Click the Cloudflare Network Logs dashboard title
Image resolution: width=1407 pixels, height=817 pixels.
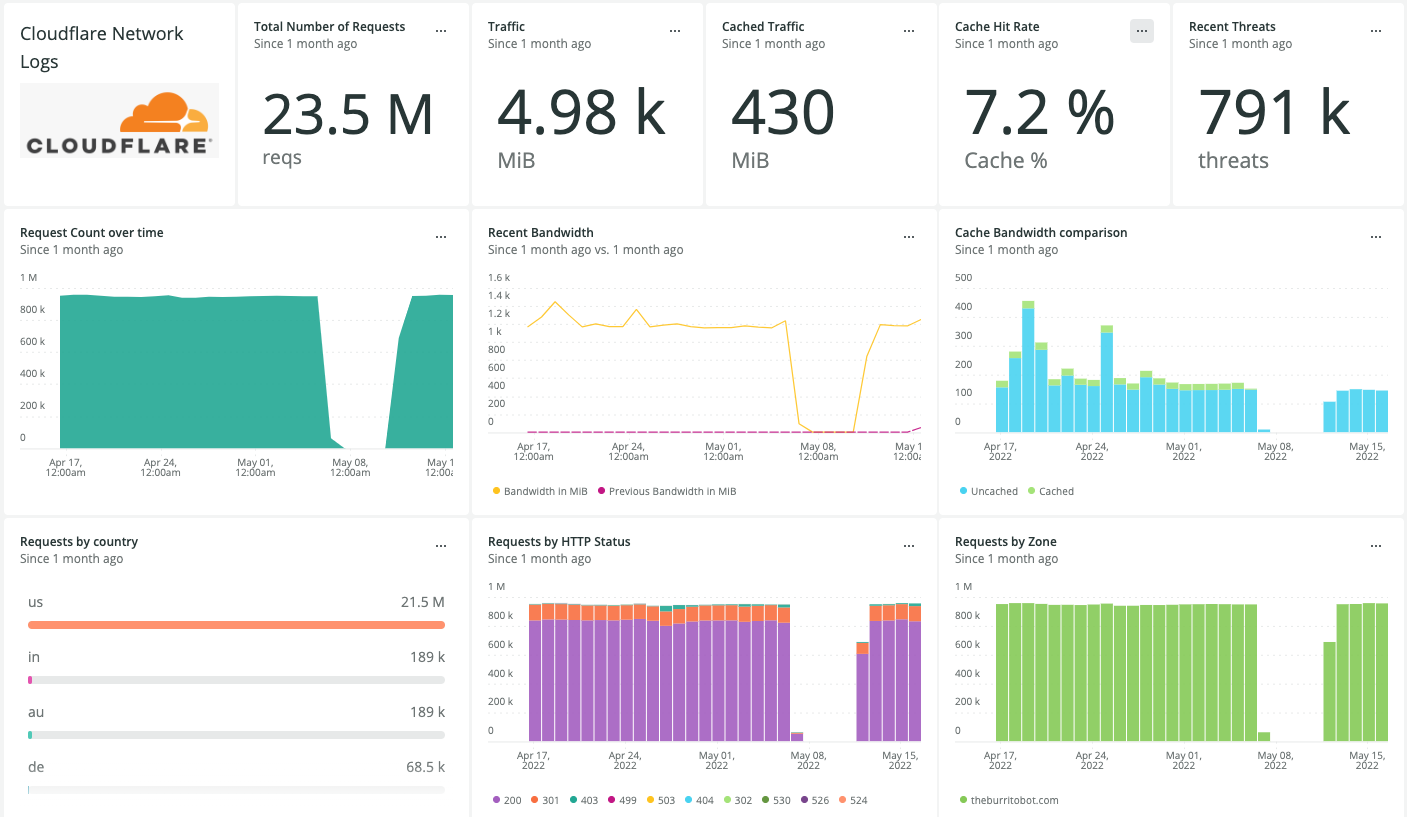pos(101,46)
